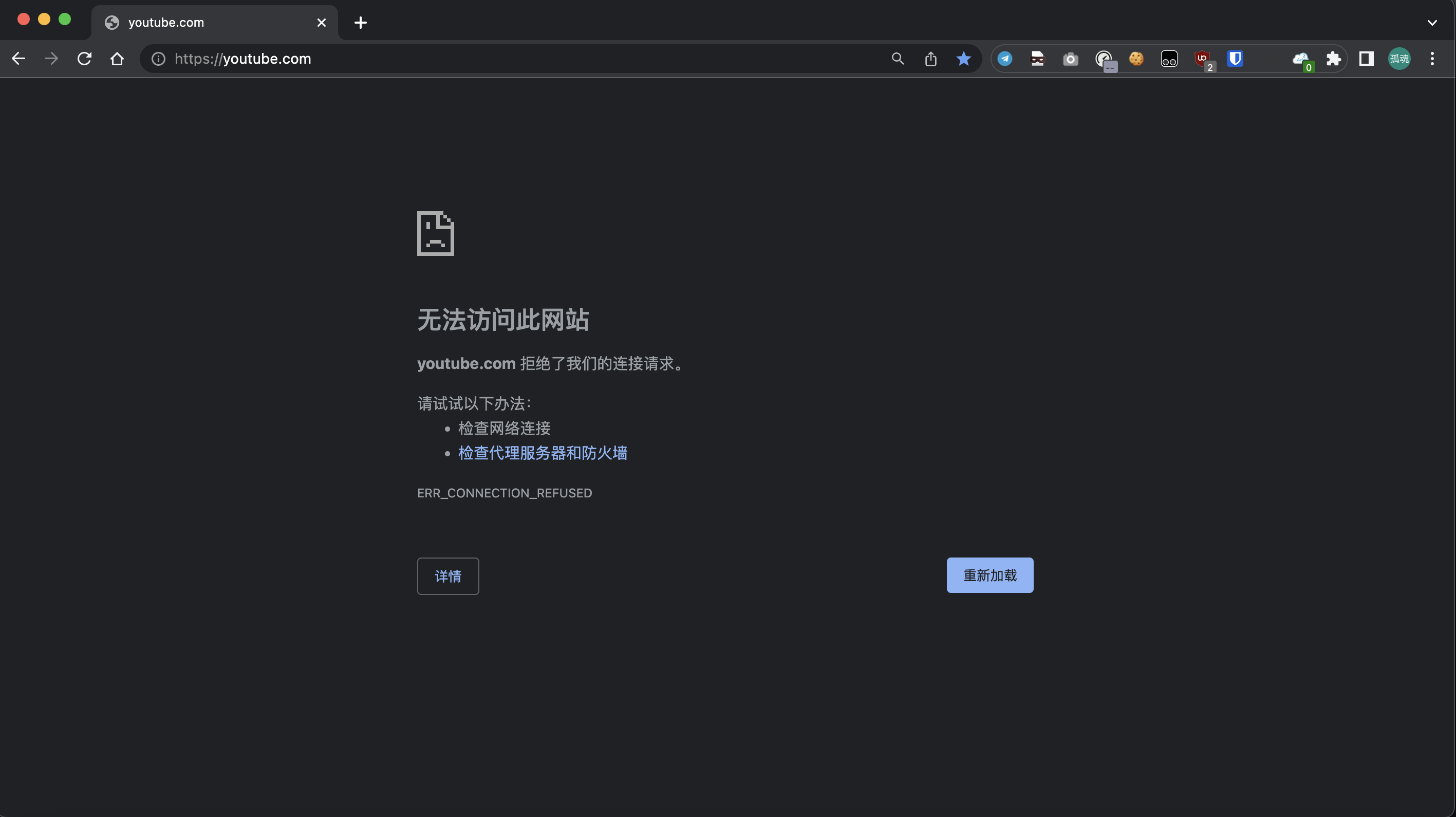
Task: Click the 检查网络连接 suggestion text
Action: coord(504,429)
